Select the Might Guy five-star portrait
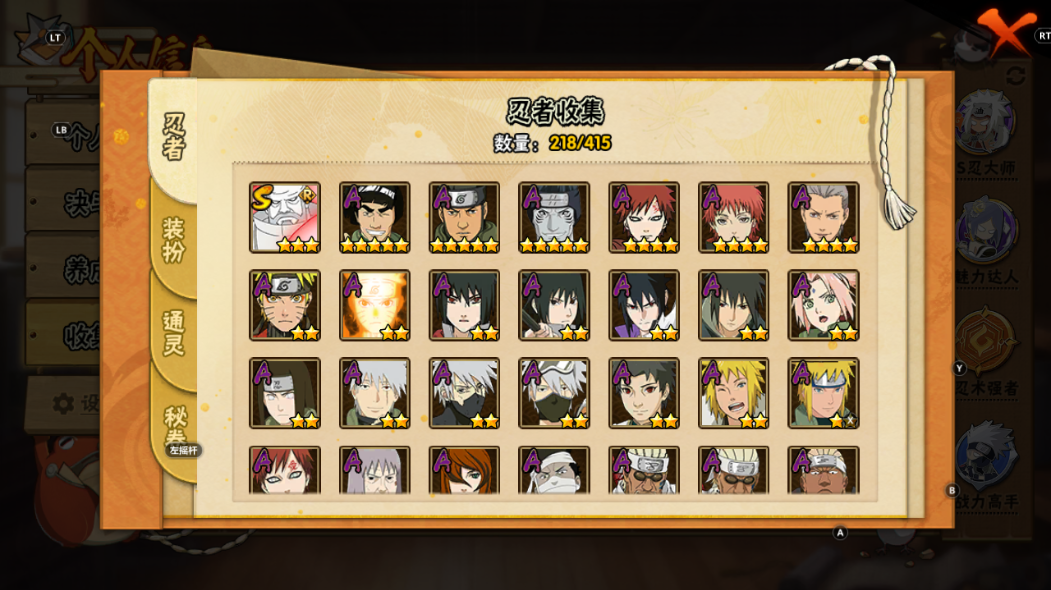 click(x=375, y=217)
